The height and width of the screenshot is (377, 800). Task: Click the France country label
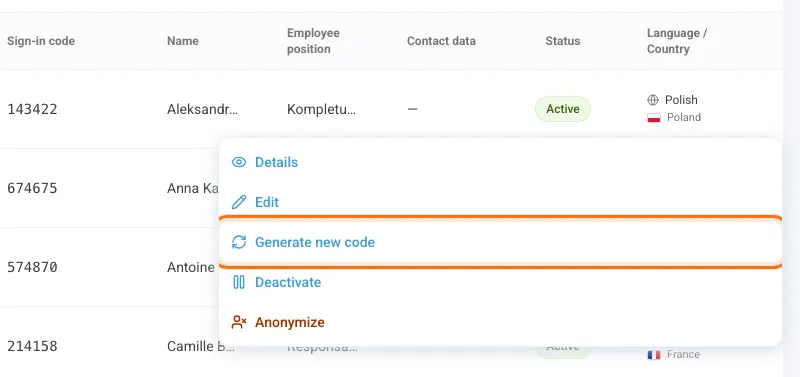pyautogui.click(x=683, y=354)
